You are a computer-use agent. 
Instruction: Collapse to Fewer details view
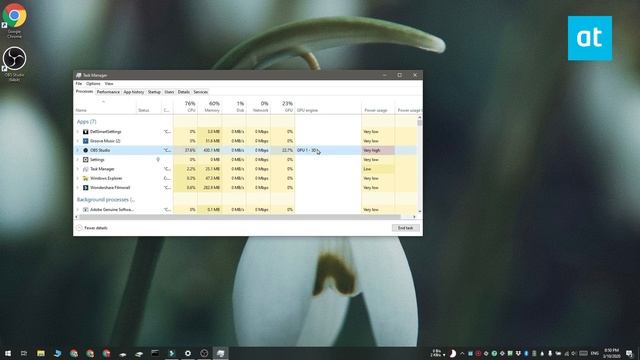(92, 228)
